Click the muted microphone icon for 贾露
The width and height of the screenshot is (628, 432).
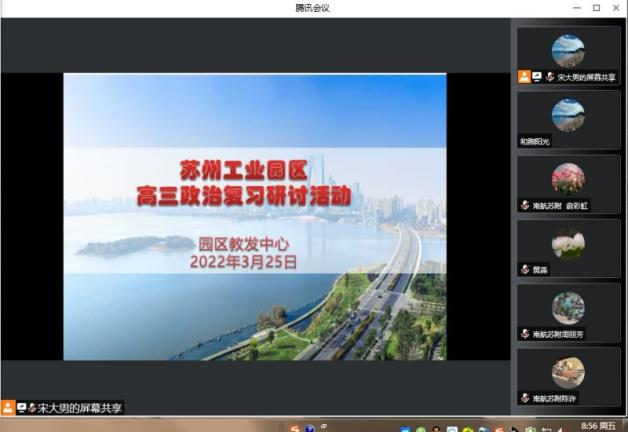pos(525,269)
